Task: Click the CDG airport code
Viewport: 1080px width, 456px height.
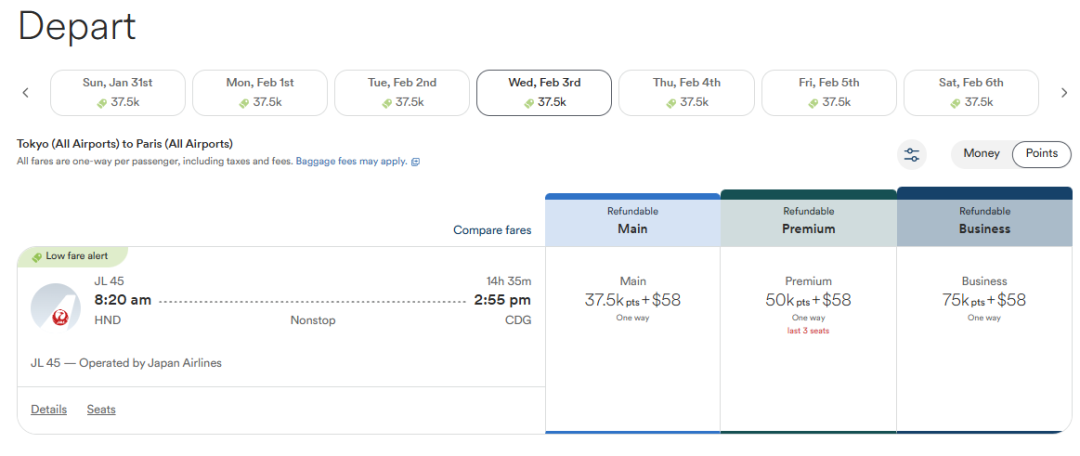Action: tap(518, 320)
